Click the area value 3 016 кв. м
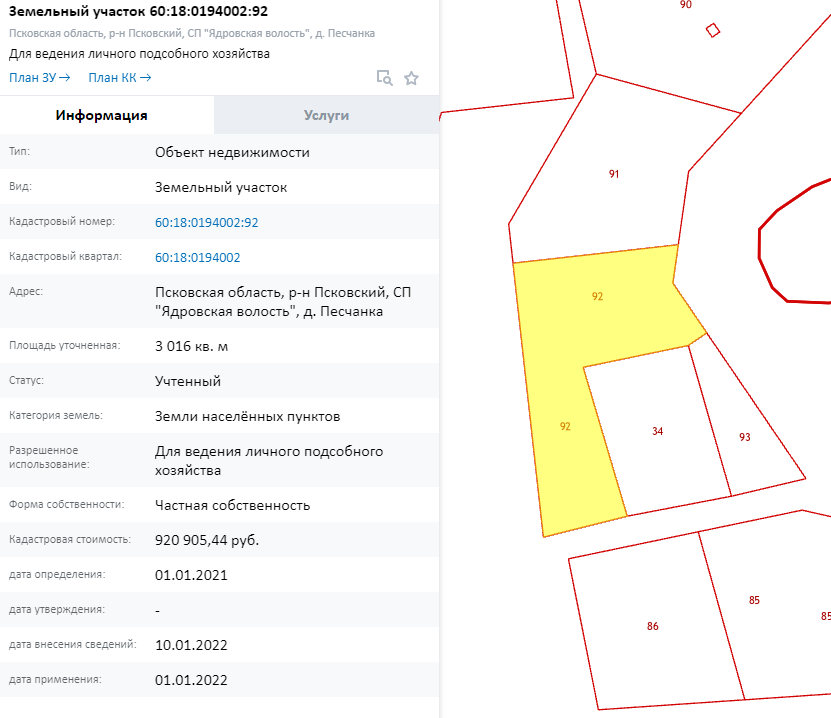Viewport: 831px width, 718px height. coord(191,346)
